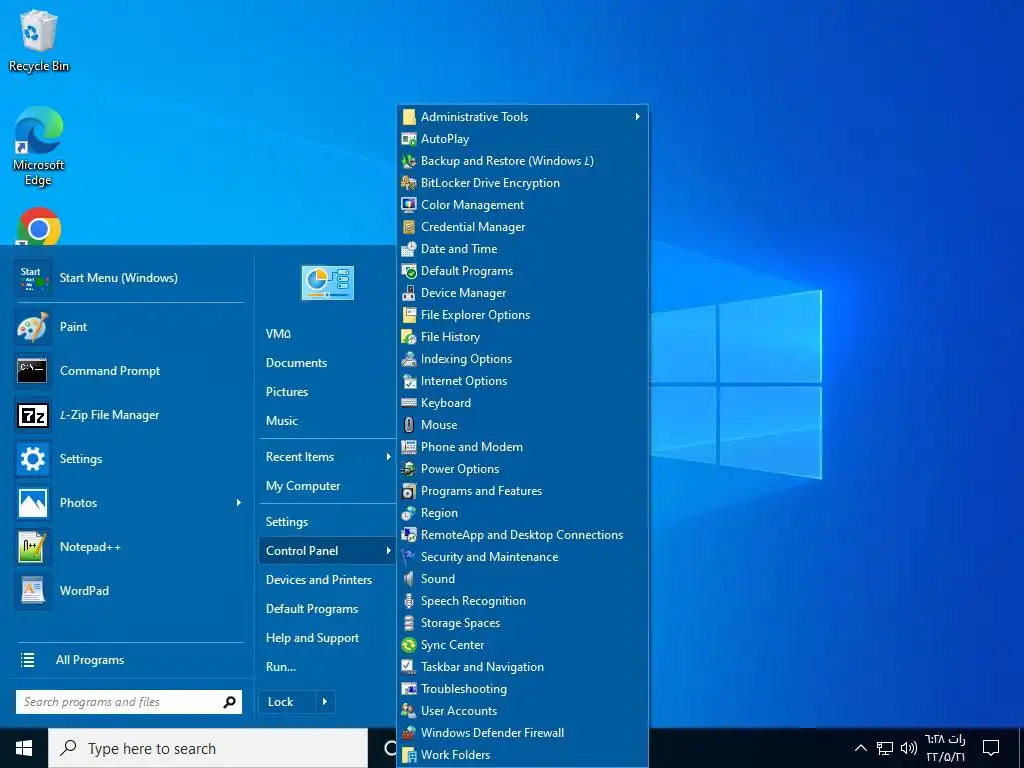Open the Date and Time icon
Image resolution: width=1024 pixels, height=768 pixels.
(x=409, y=249)
